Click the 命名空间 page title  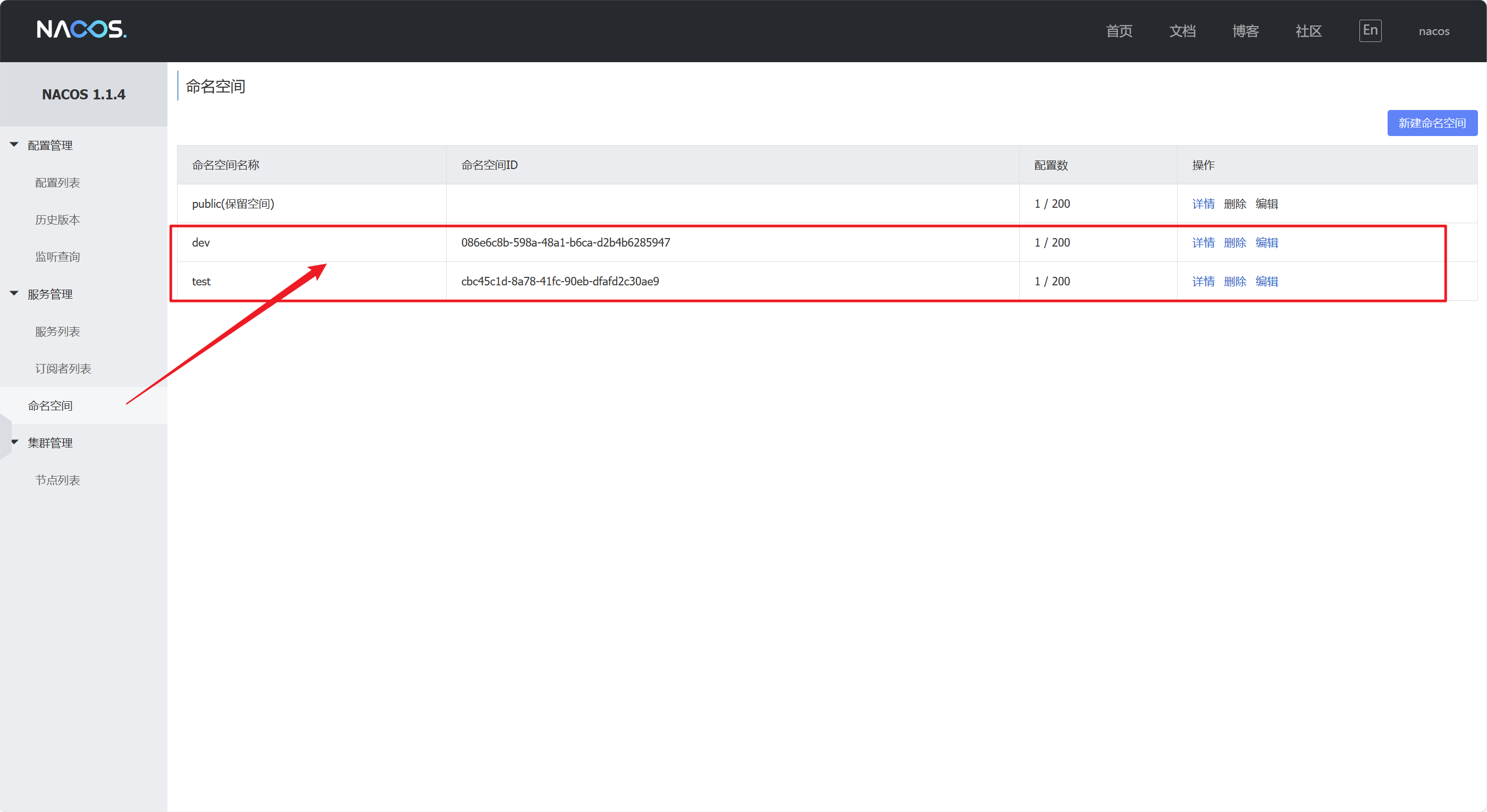pos(215,86)
